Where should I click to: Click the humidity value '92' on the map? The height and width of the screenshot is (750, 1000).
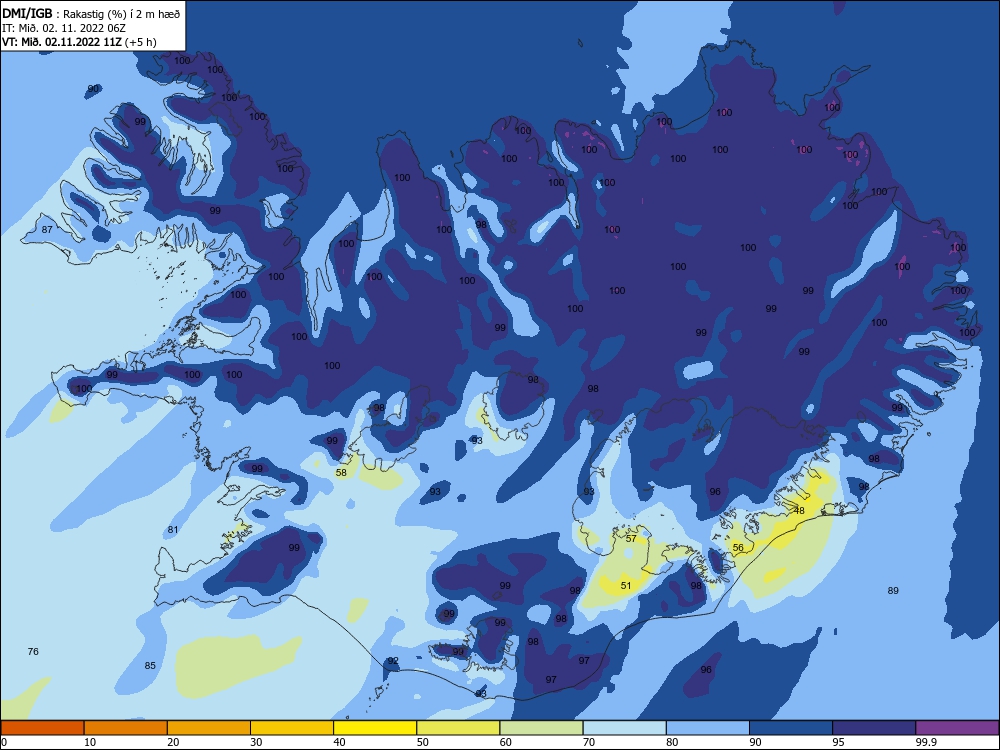393,661
